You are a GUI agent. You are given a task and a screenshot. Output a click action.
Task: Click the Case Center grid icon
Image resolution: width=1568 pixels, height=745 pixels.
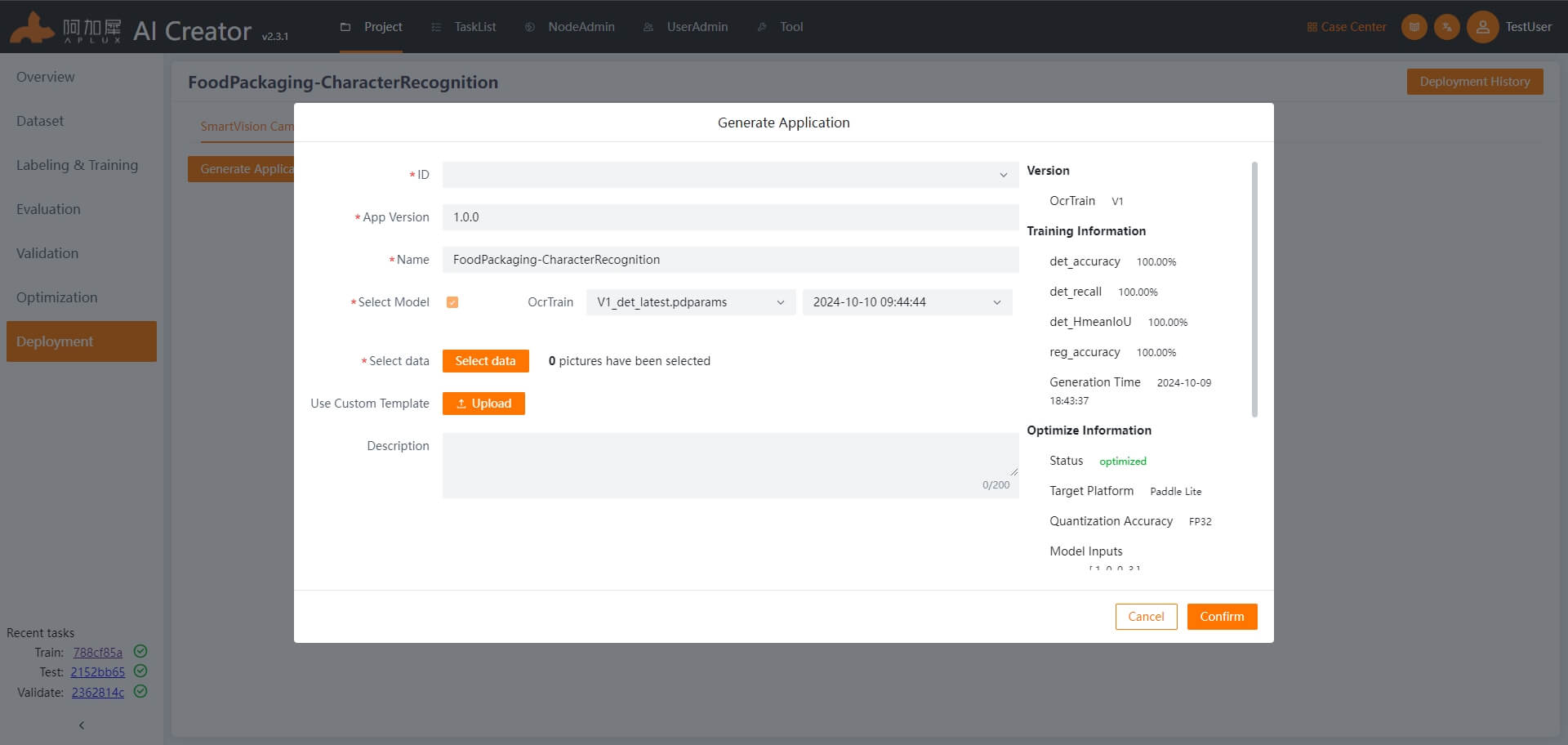click(x=1312, y=27)
